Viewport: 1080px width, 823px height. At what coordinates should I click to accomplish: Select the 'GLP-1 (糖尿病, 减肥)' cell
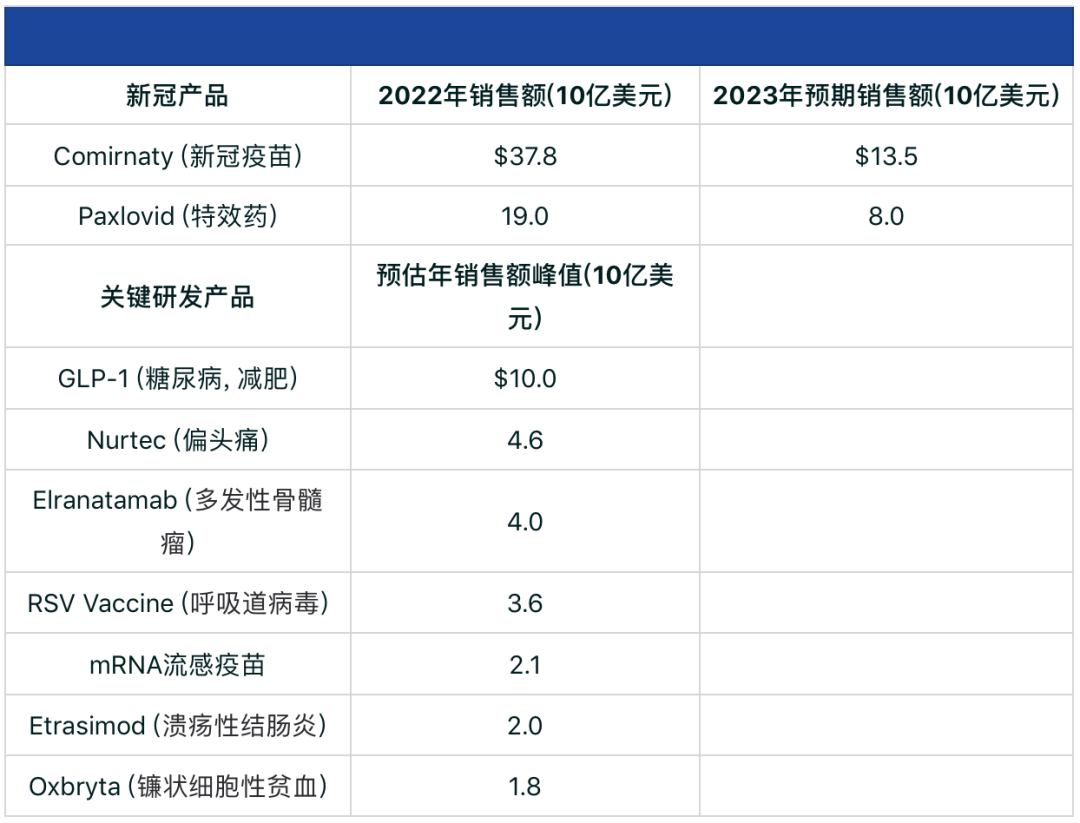click(x=177, y=379)
